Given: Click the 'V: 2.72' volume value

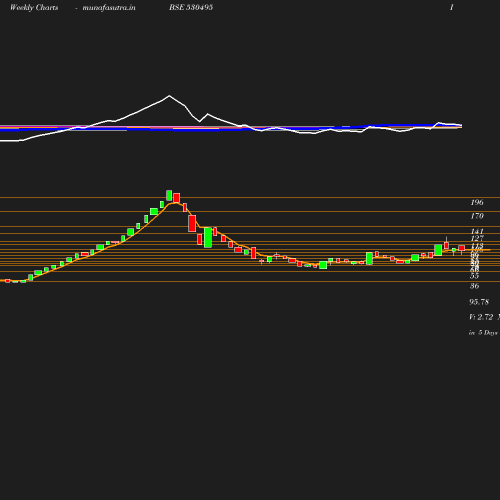Looking at the screenshot, I should (481, 317).
